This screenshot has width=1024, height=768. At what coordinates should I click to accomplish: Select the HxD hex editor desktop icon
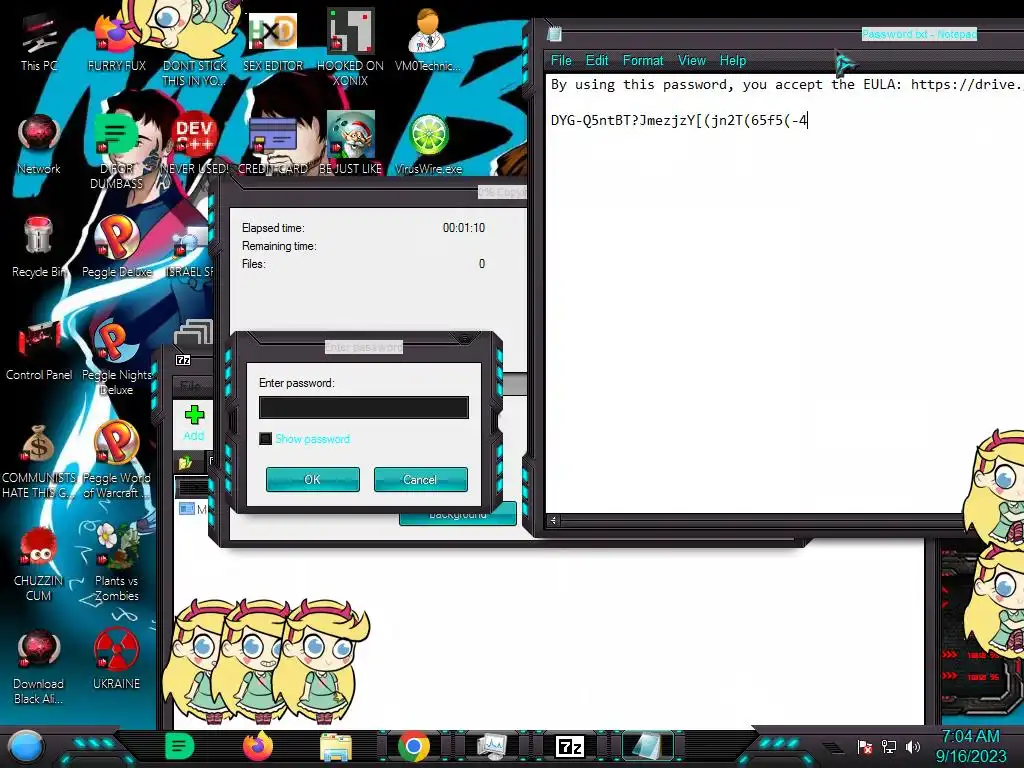click(x=273, y=42)
